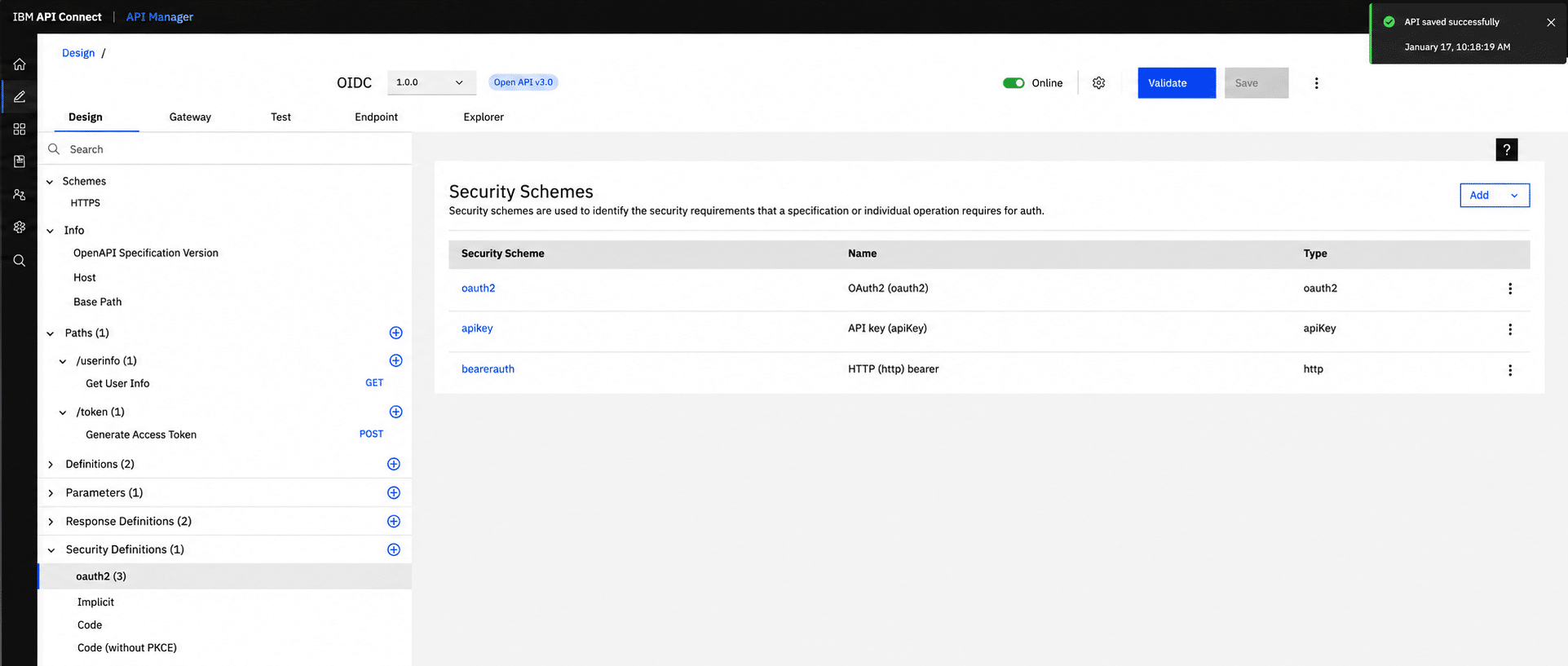Open row options for apikey scheme
This screenshot has width=1568, height=666.
point(1510,329)
